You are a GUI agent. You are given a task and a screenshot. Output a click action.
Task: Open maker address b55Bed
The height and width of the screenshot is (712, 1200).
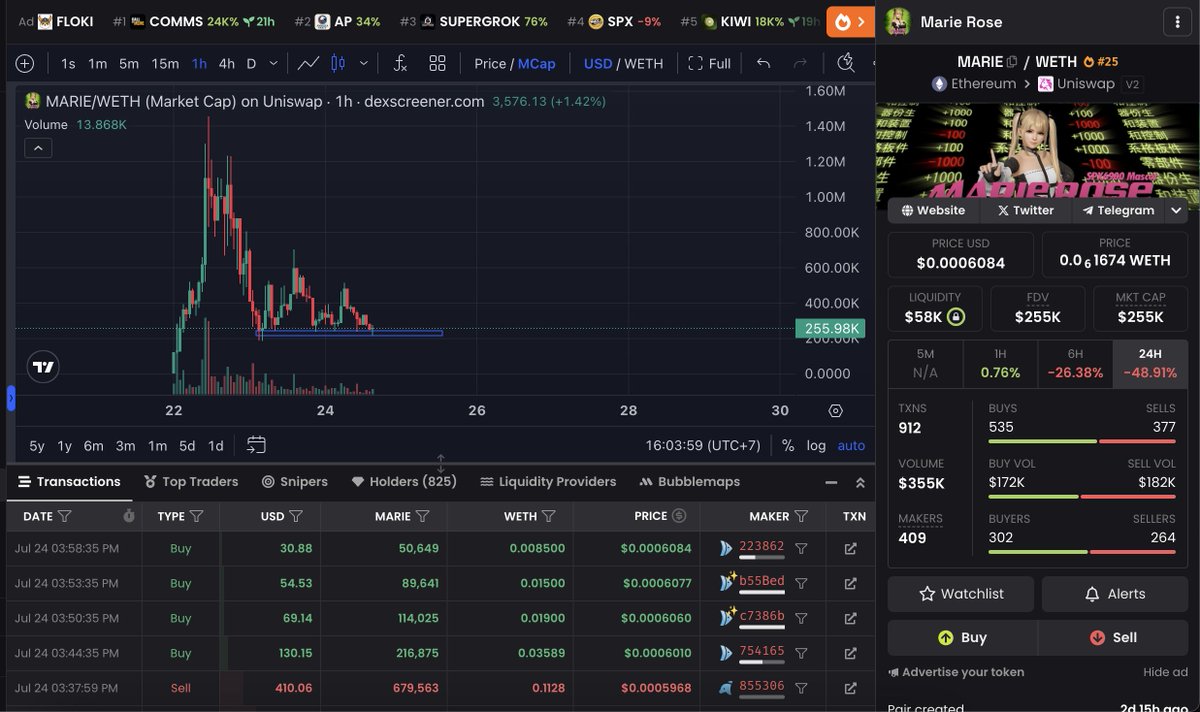761,581
